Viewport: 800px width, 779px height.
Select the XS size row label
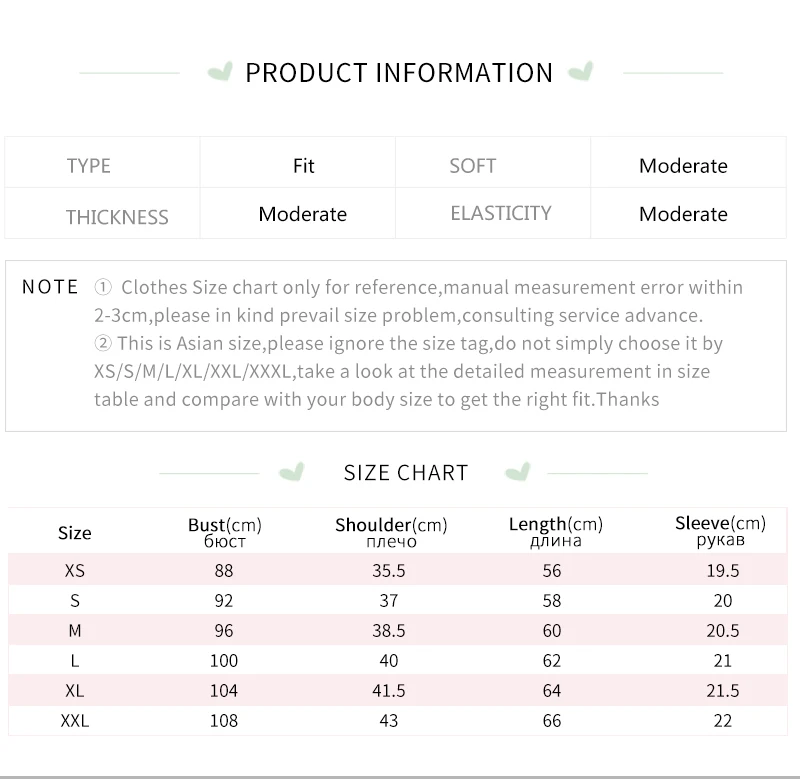coord(75,571)
